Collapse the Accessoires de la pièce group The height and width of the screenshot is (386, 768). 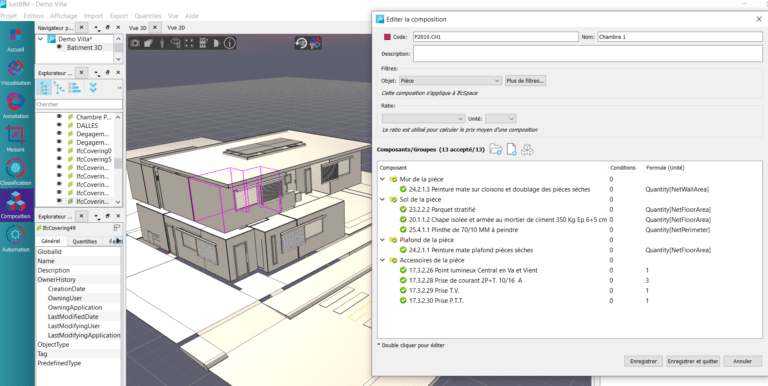[383, 260]
